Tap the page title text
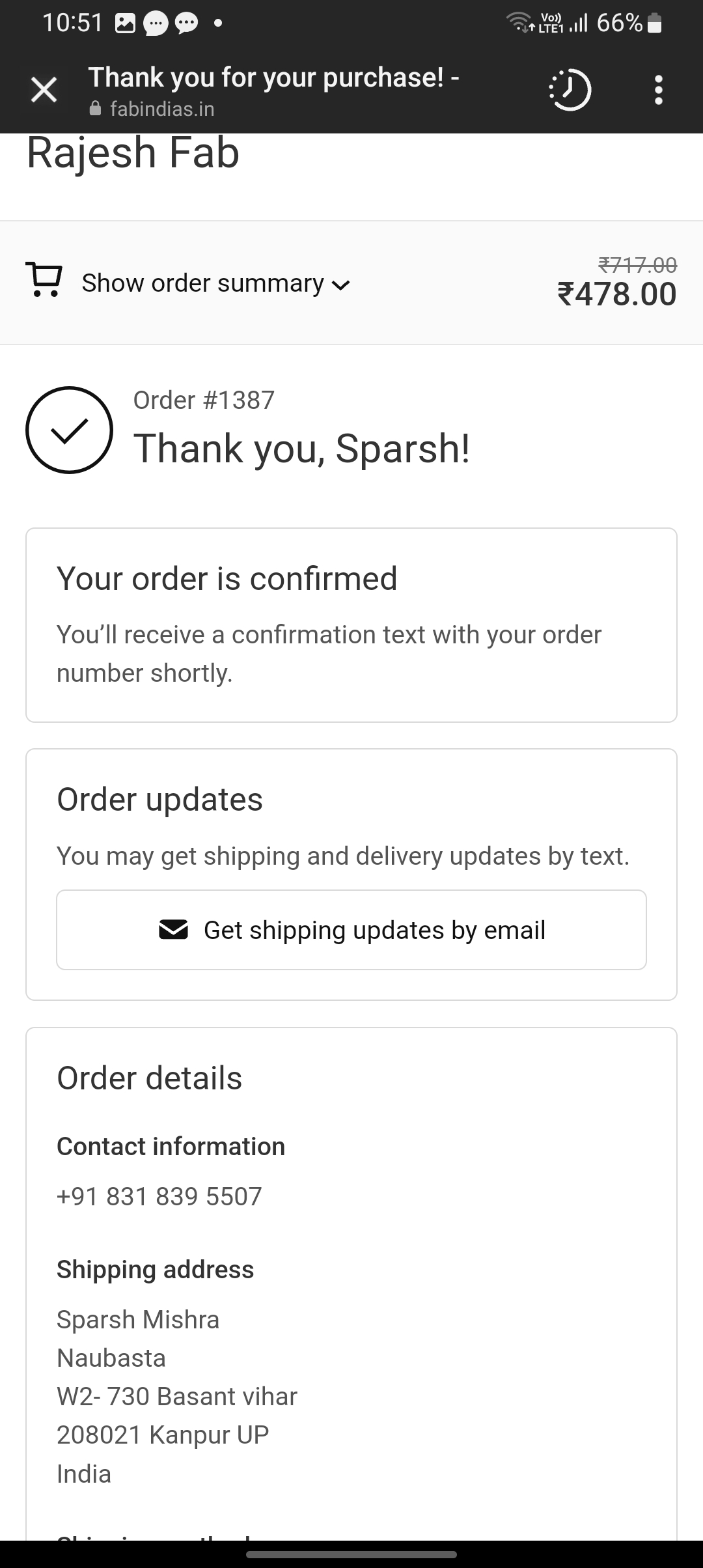This screenshot has width=703, height=1568. (x=273, y=77)
